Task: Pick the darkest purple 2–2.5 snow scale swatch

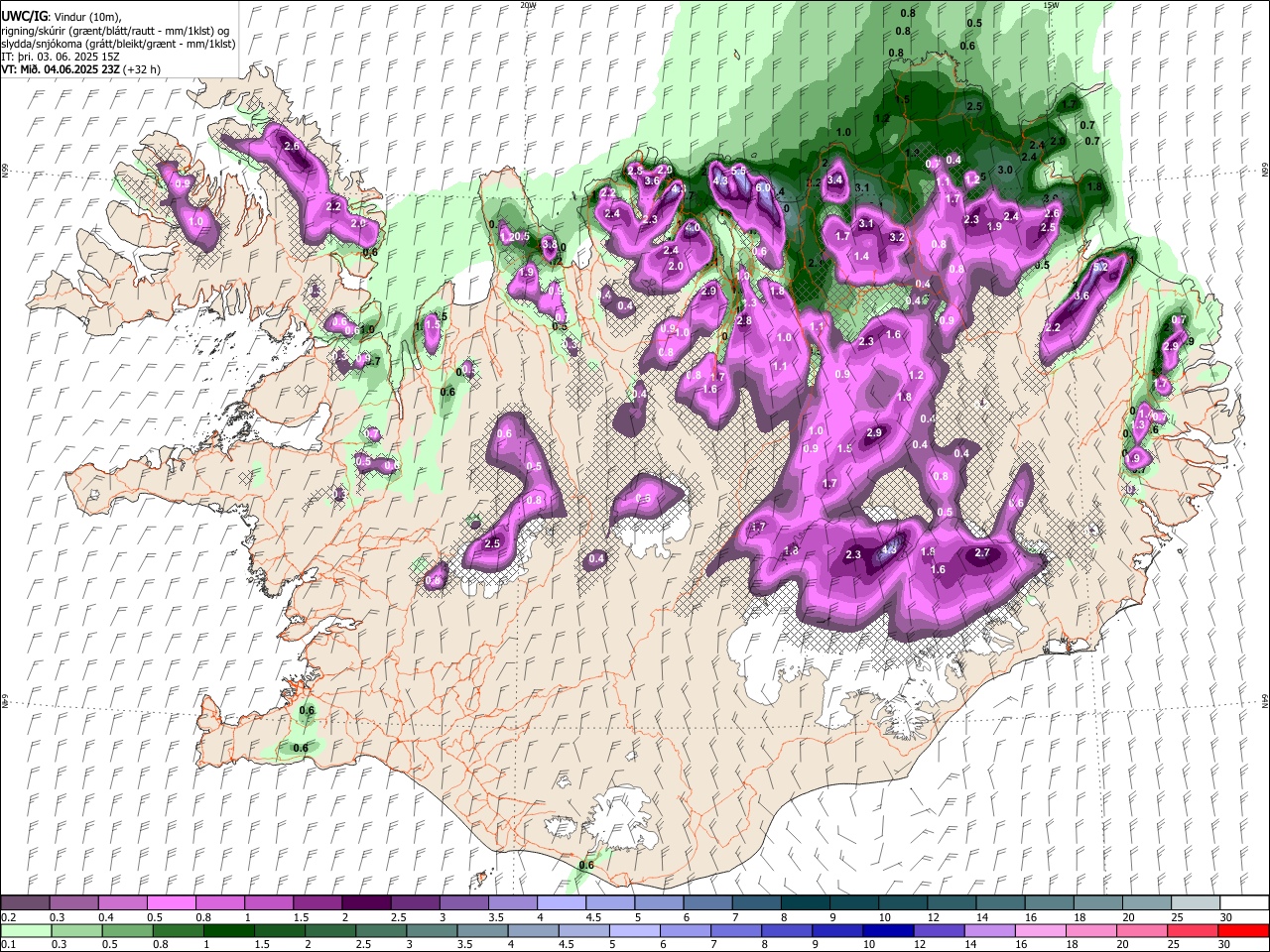Action: coord(366,903)
